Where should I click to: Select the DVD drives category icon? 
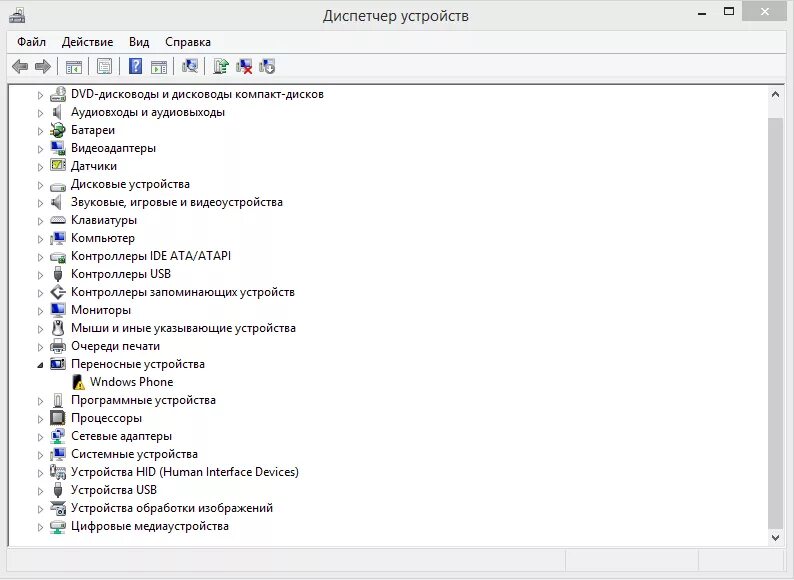(58, 94)
